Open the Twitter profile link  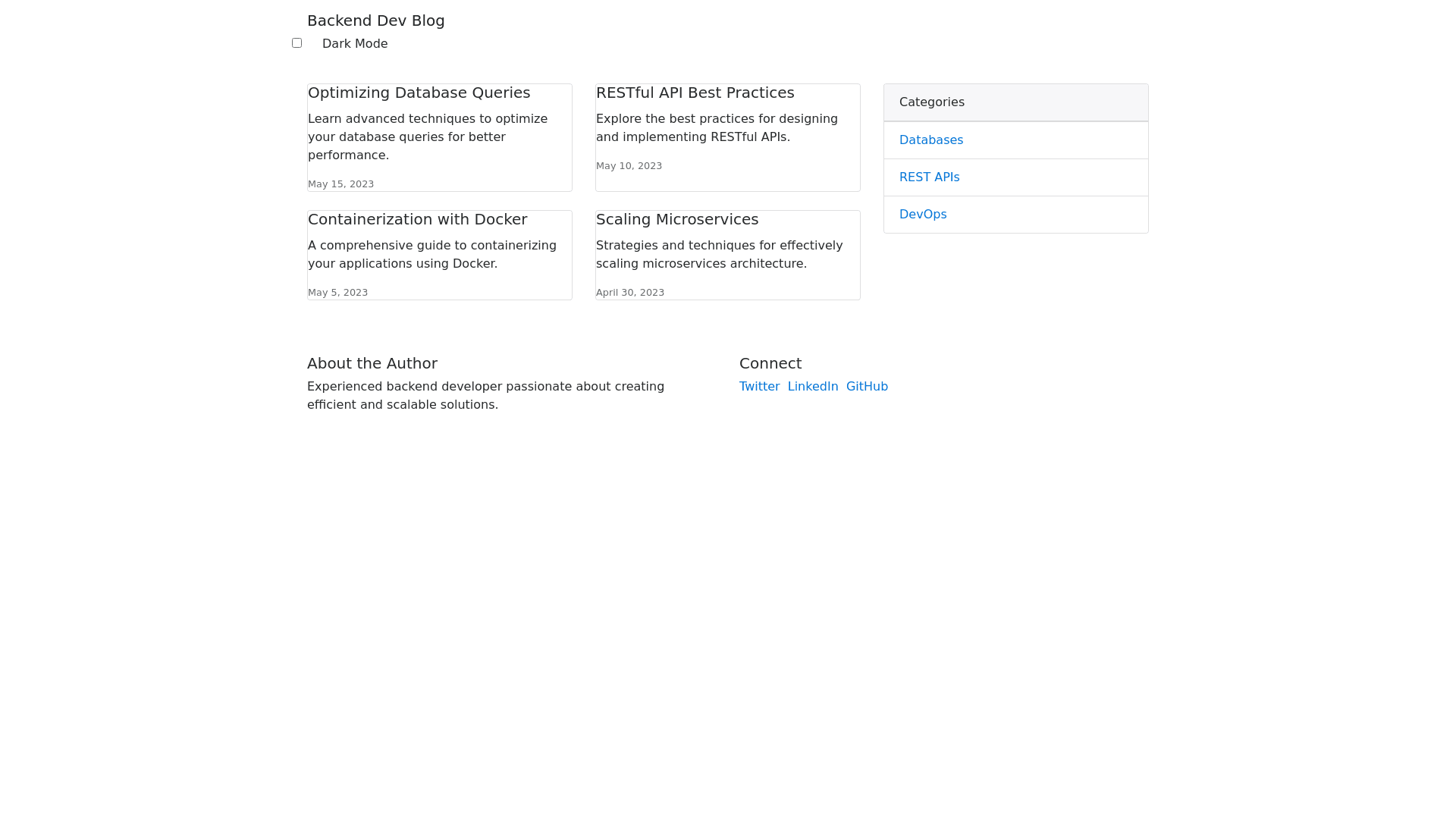point(759,387)
